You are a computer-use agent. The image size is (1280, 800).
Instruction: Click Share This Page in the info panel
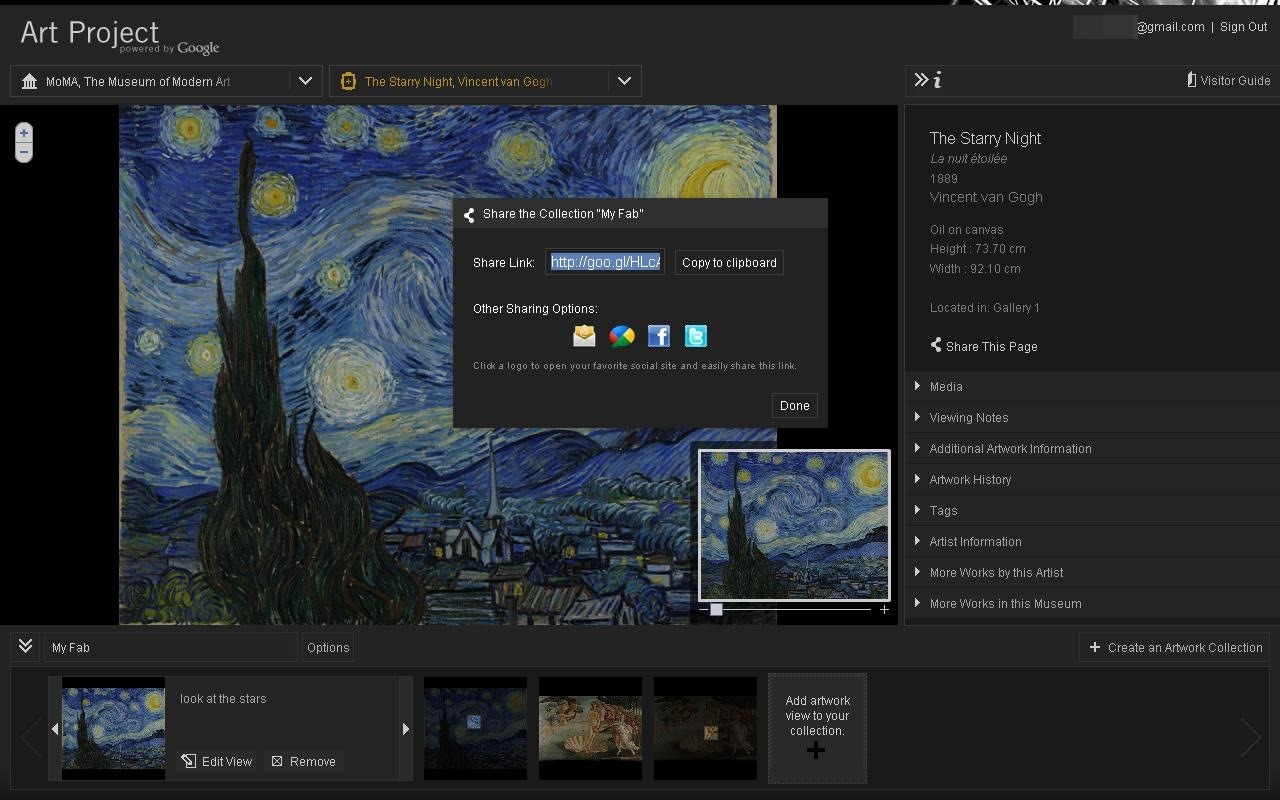(x=984, y=346)
